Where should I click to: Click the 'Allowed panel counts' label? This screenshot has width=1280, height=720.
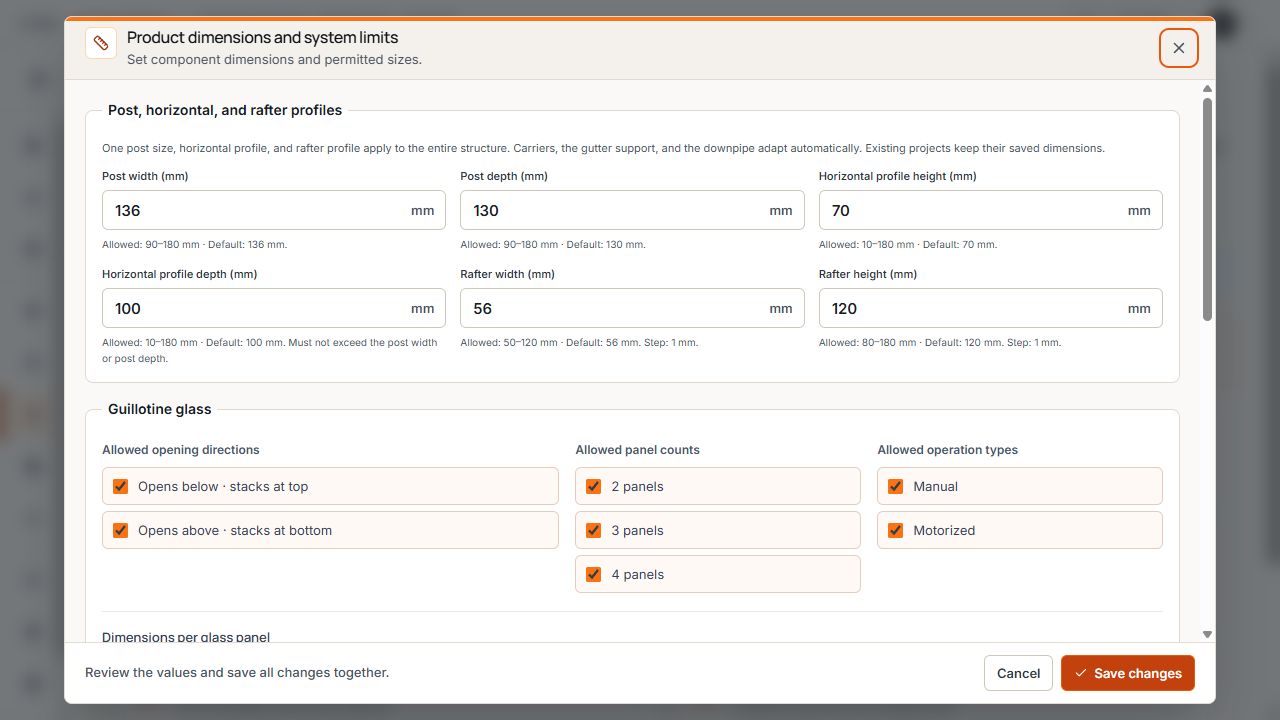coord(638,450)
